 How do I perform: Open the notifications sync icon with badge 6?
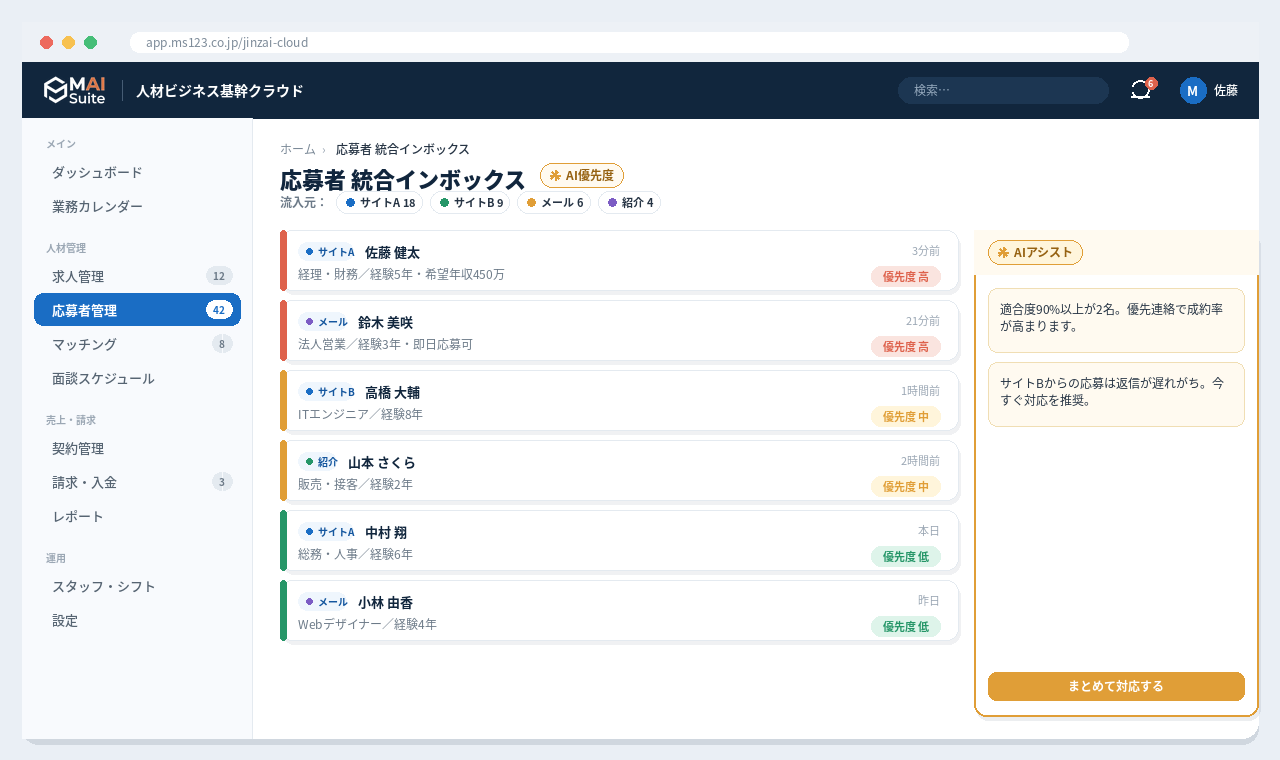click(x=1141, y=90)
